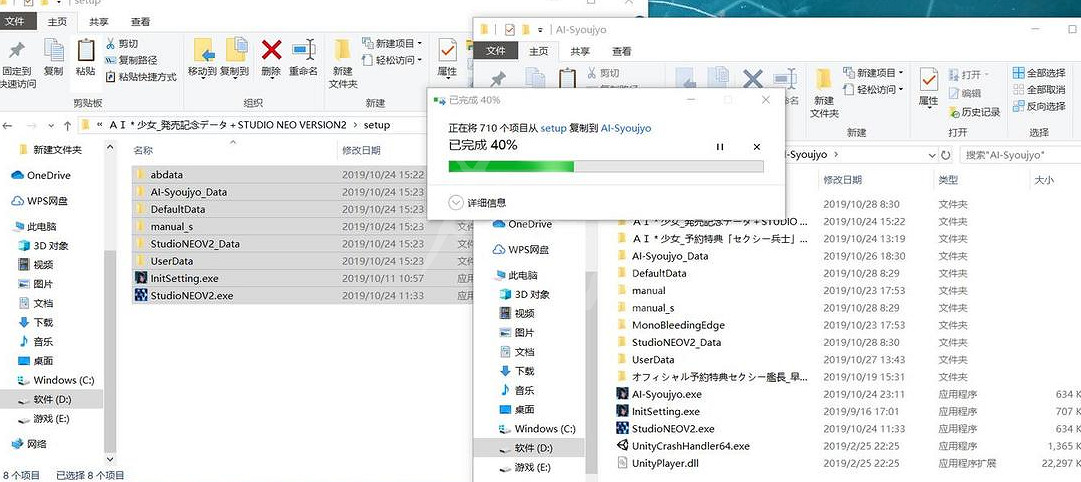Click the setup breadcrumb in the setup window address bar
The image size is (1081, 482).
point(376,125)
